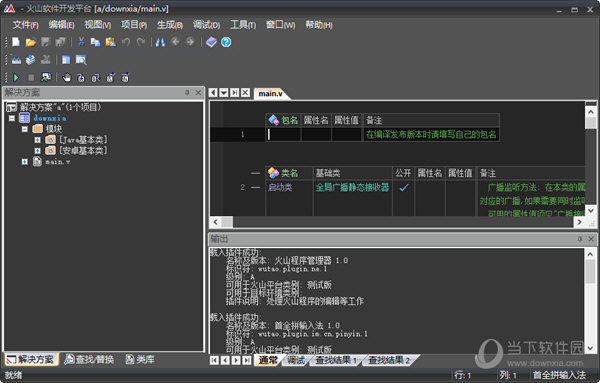Open the 生成(B) menu
This screenshot has height=383, width=600.
(170, 25)
